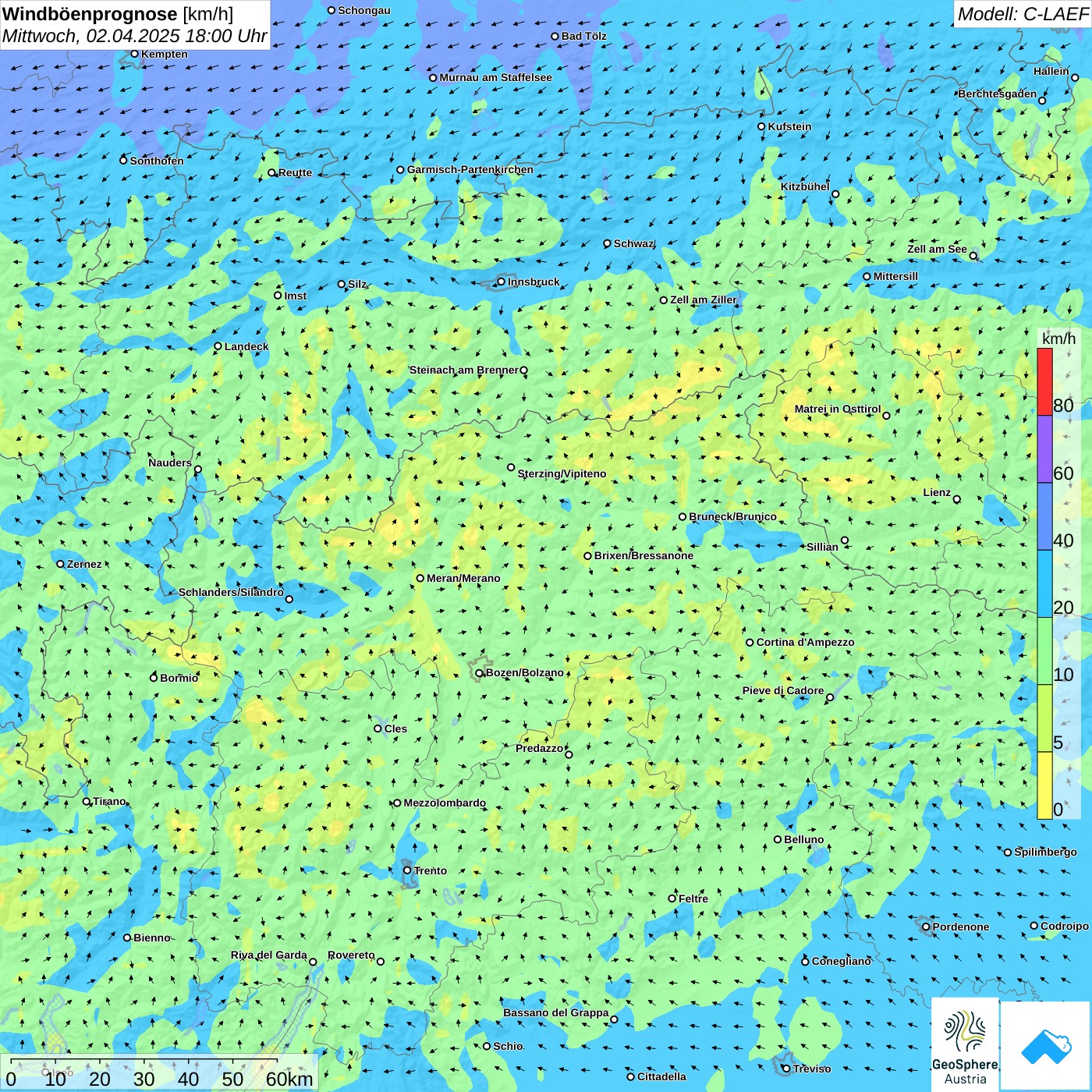Viewport: 1092px width, 1092px height.
Task: Click the GeoSphere Austria logo
Action: pyautogui.click(x=965, y=1045)
